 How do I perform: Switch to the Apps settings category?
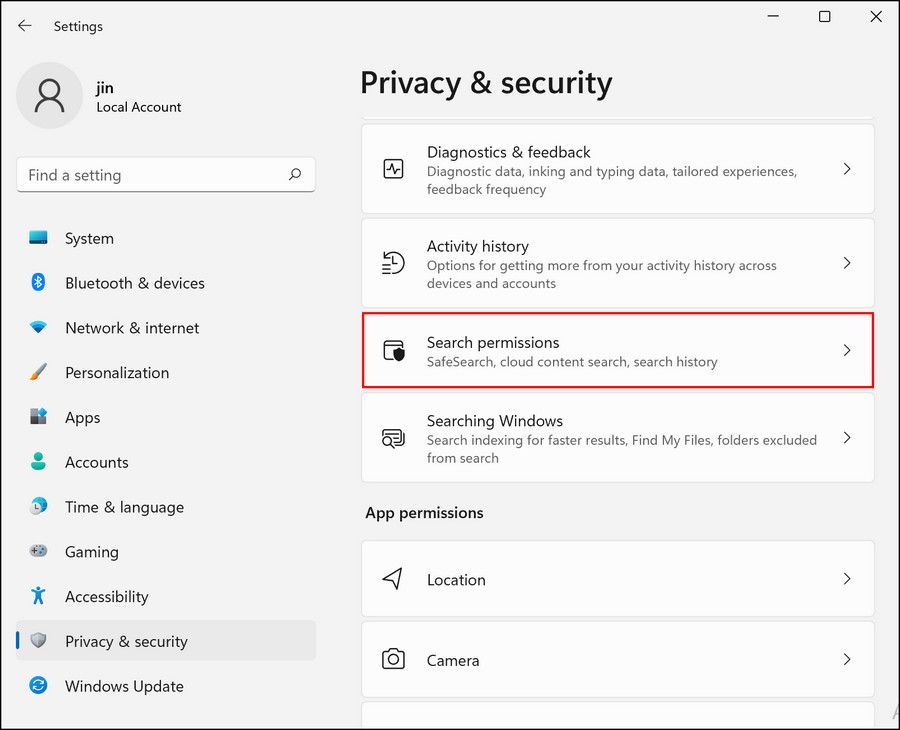click(x=82, y=418)
